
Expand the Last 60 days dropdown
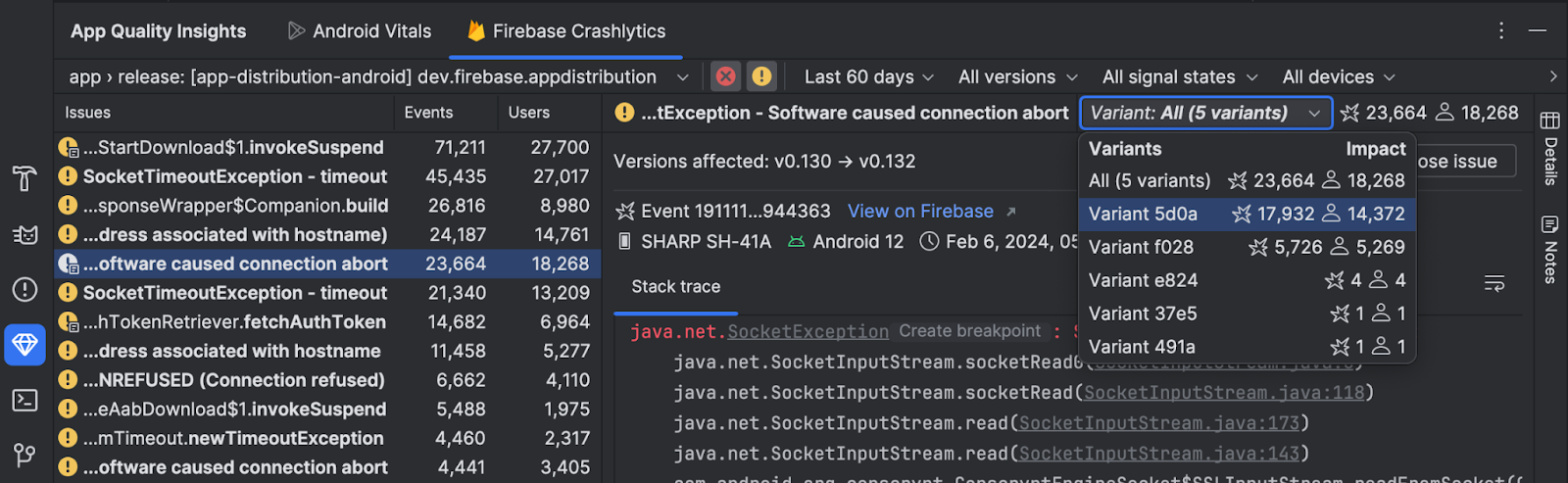868,76
